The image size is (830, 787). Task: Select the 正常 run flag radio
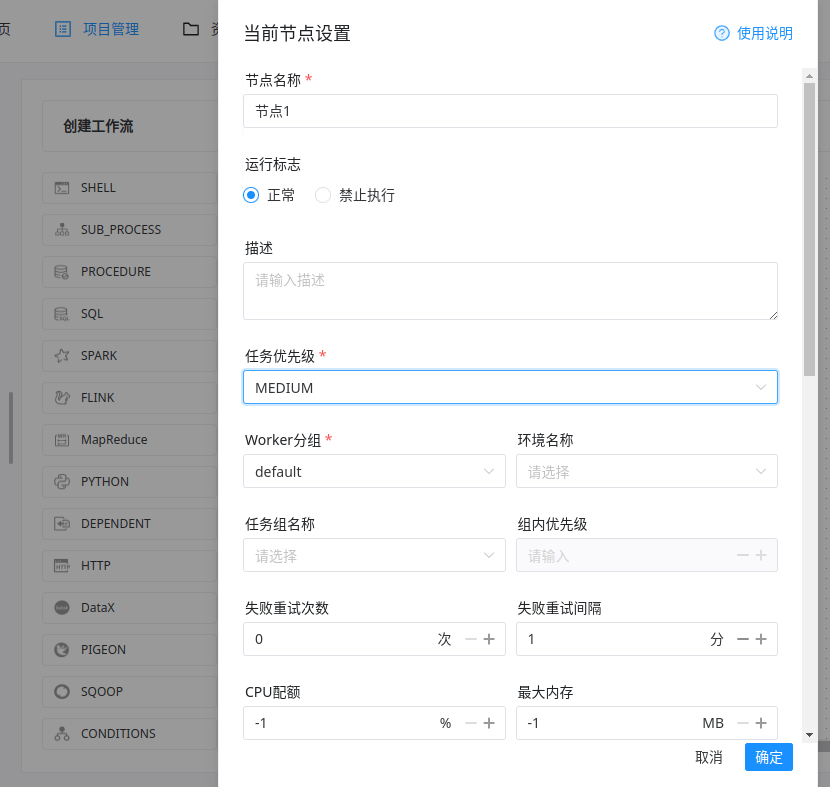pyautogui.click(x=252, y=195)
